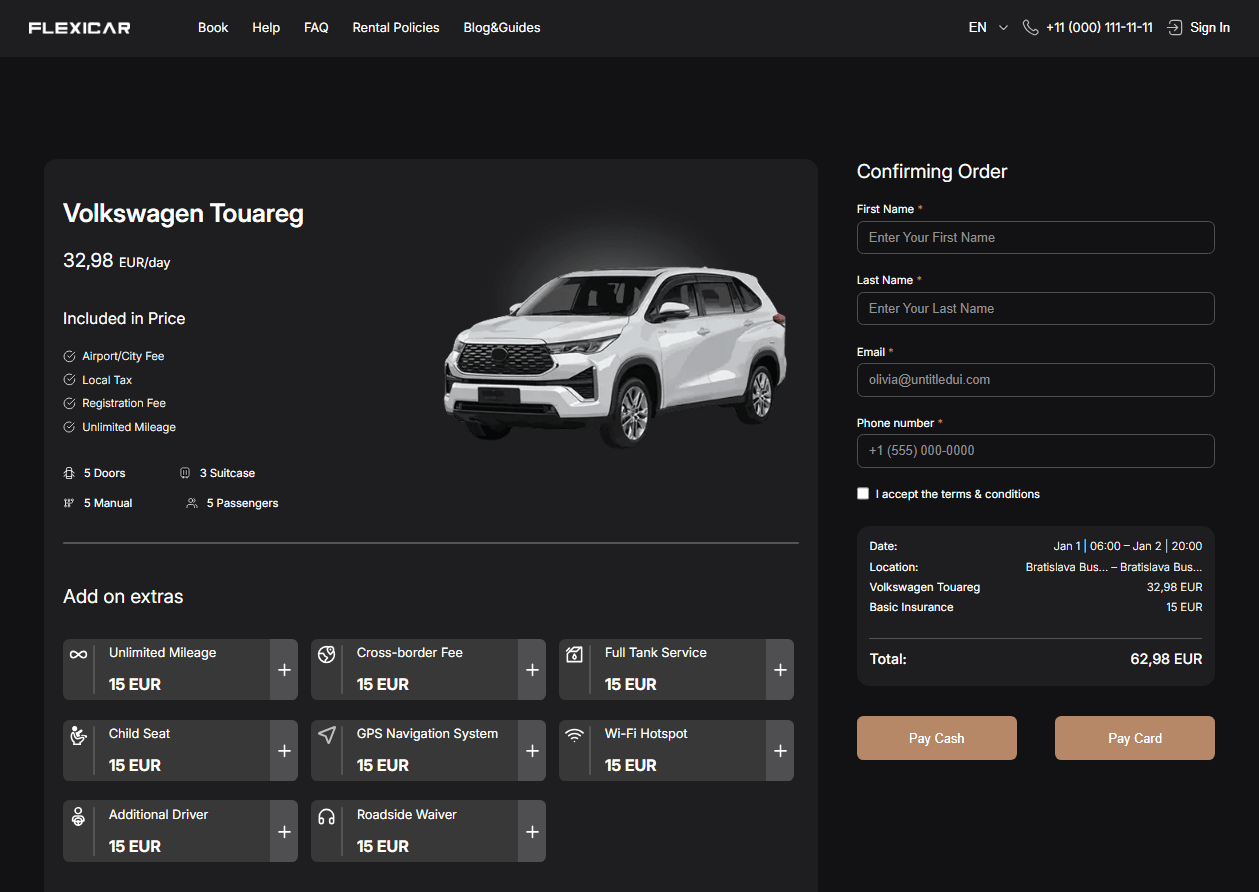The width and height of the screenshot is (1259, 892).
Task: Click the Pay Card button
Action: coord(1135,738)
